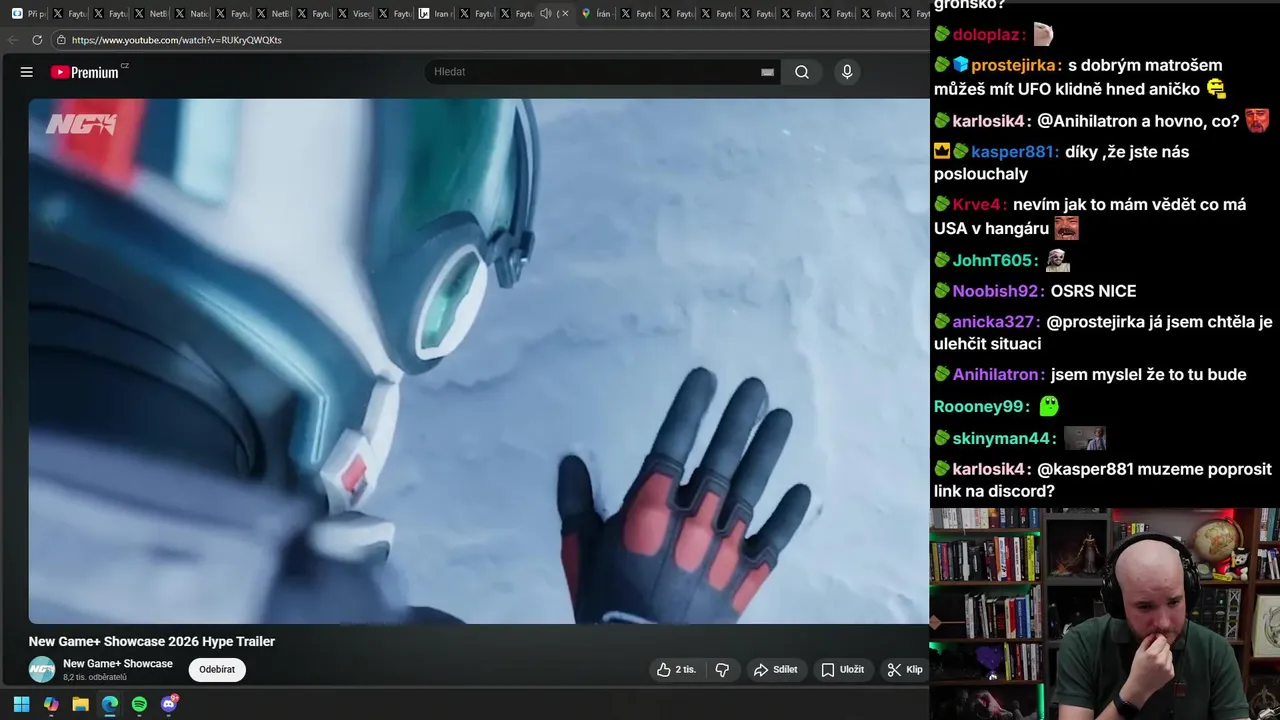Screen dimensions: 1280x720
Task: Switch to the 'Iran' browser tab
Action: [x=434, y=14]
